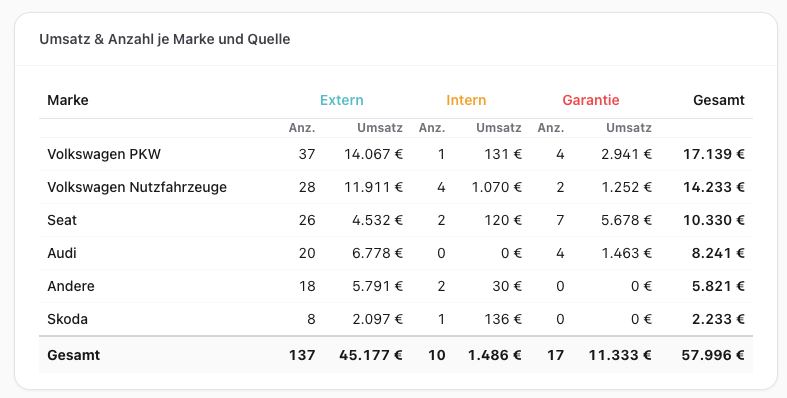Viewport: 787px width, 398px height.
Task: Click Volkswagen Nutzfahrzeuge extern count '28'
Action: tap(307, 187)
